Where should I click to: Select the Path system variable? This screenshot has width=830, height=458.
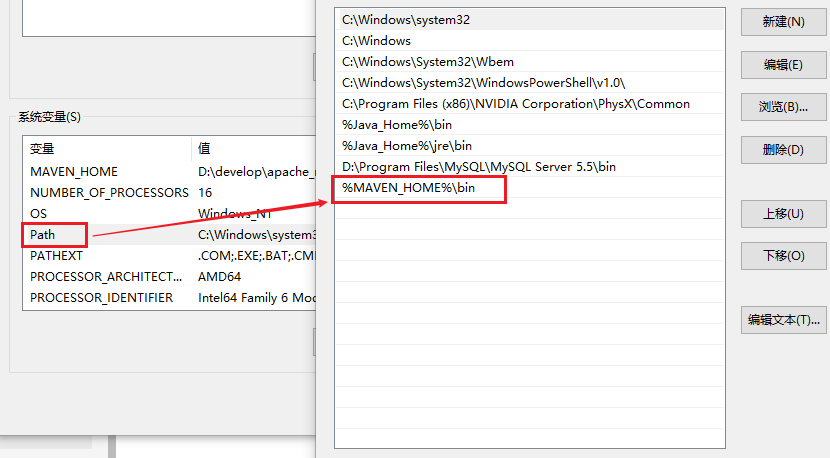point(169,235)
